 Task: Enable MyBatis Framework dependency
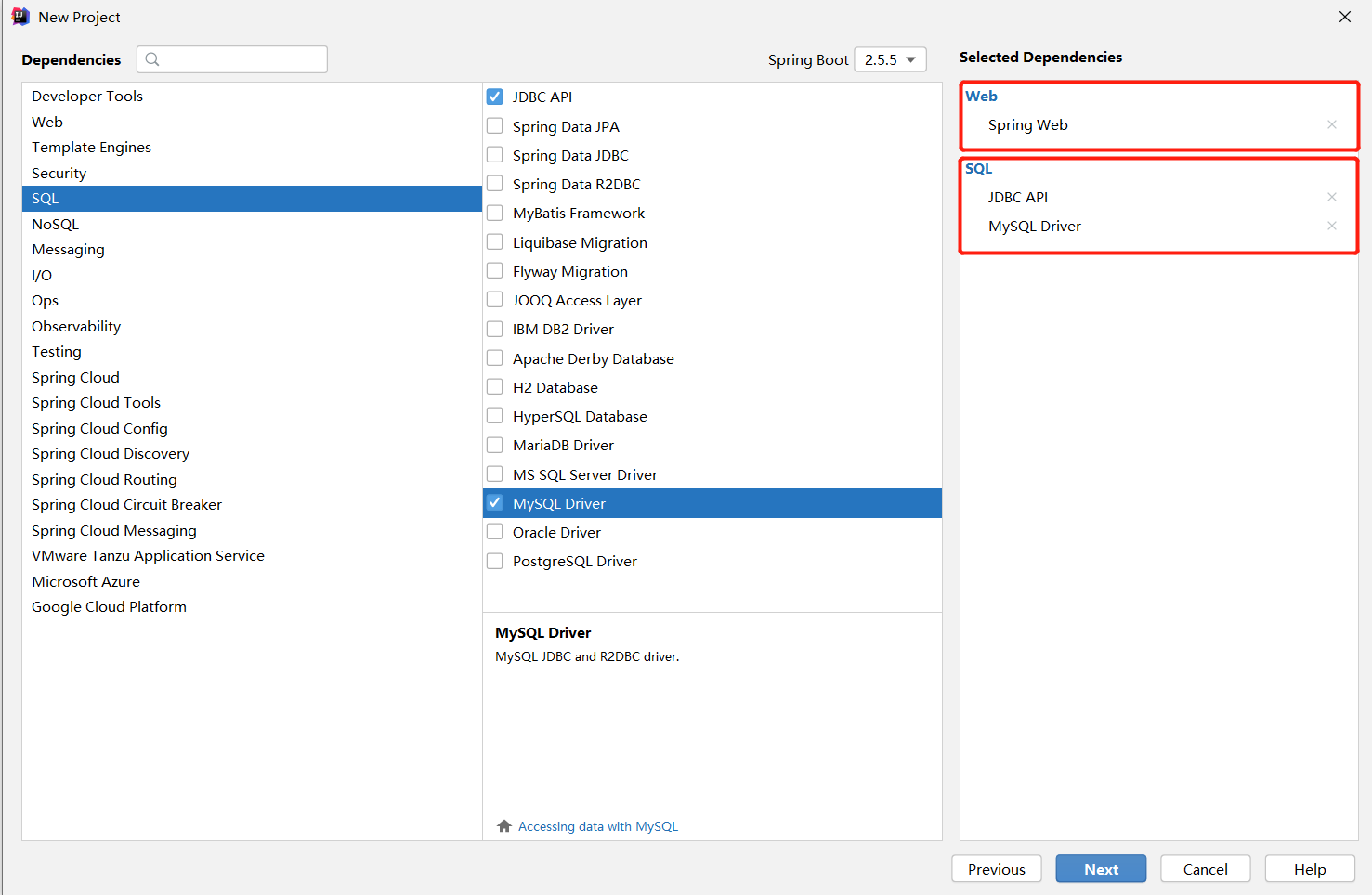point(495,213)
